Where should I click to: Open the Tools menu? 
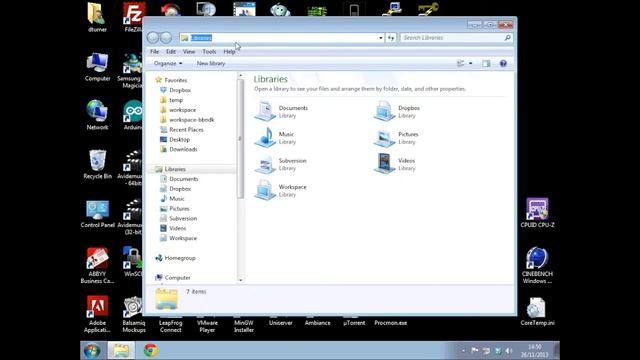click(209, 52)
